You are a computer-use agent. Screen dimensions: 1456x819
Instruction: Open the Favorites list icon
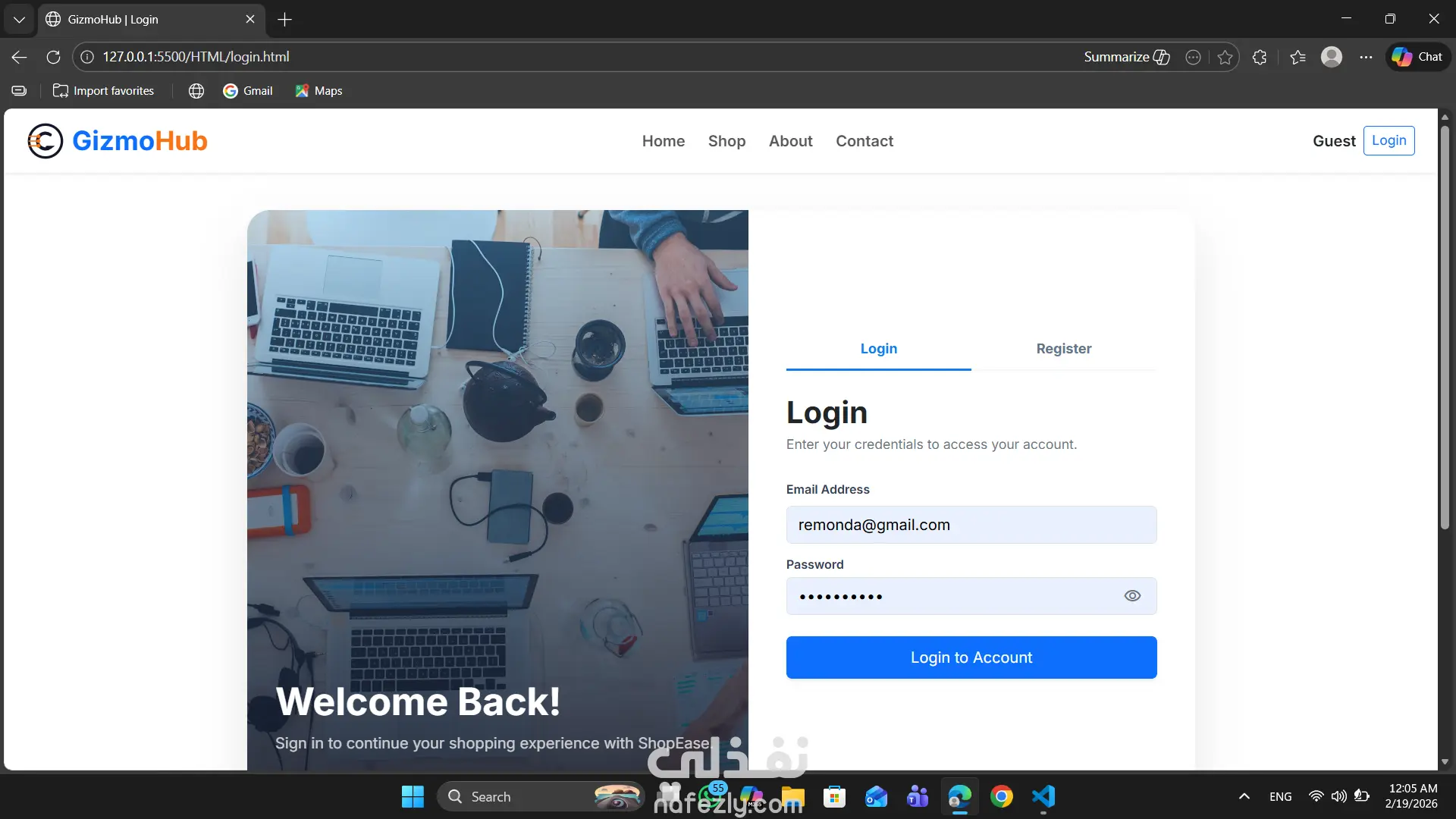click(1298, 57)
